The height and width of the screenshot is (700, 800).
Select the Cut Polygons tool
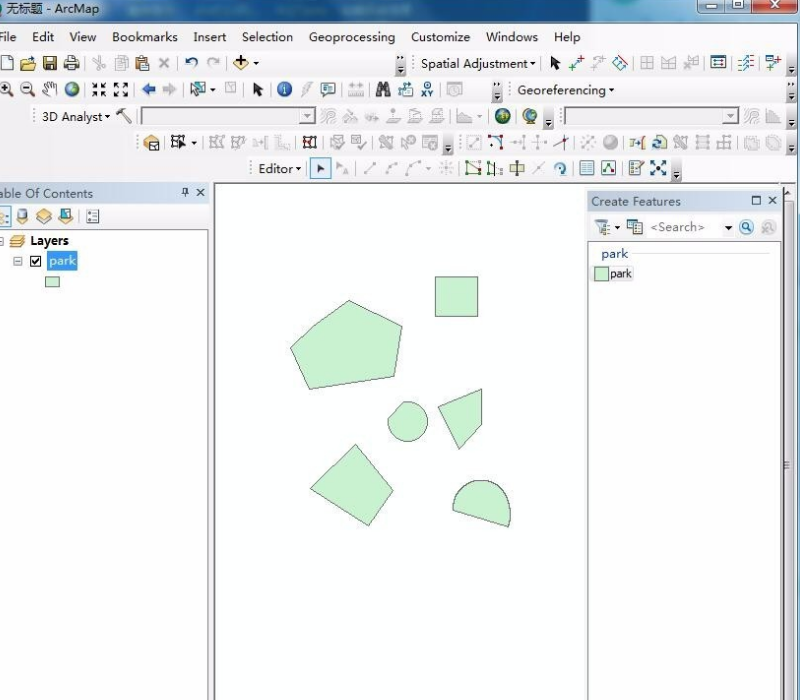tap(517, 168)
